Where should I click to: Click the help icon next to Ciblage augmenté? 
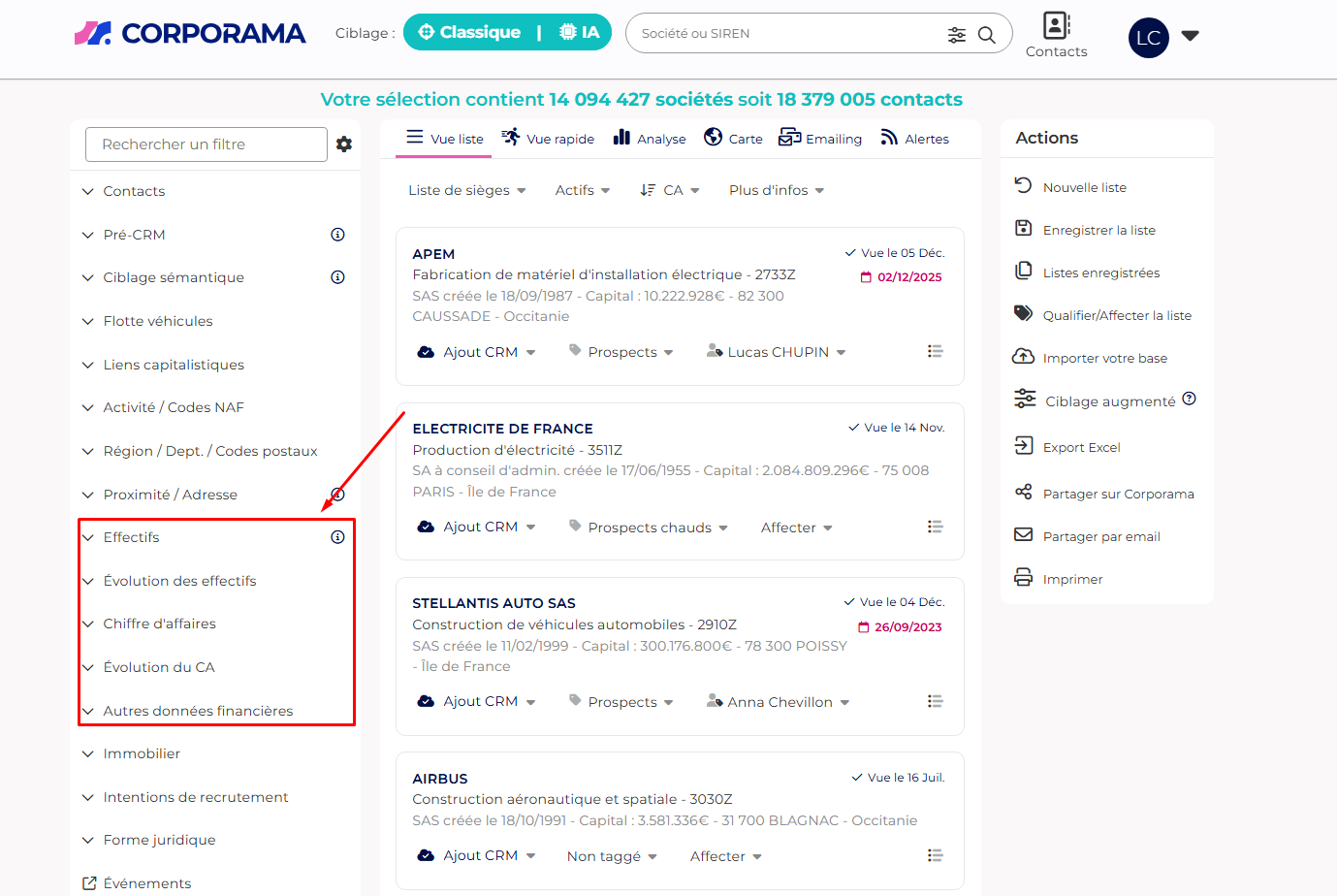(1190, 399)
